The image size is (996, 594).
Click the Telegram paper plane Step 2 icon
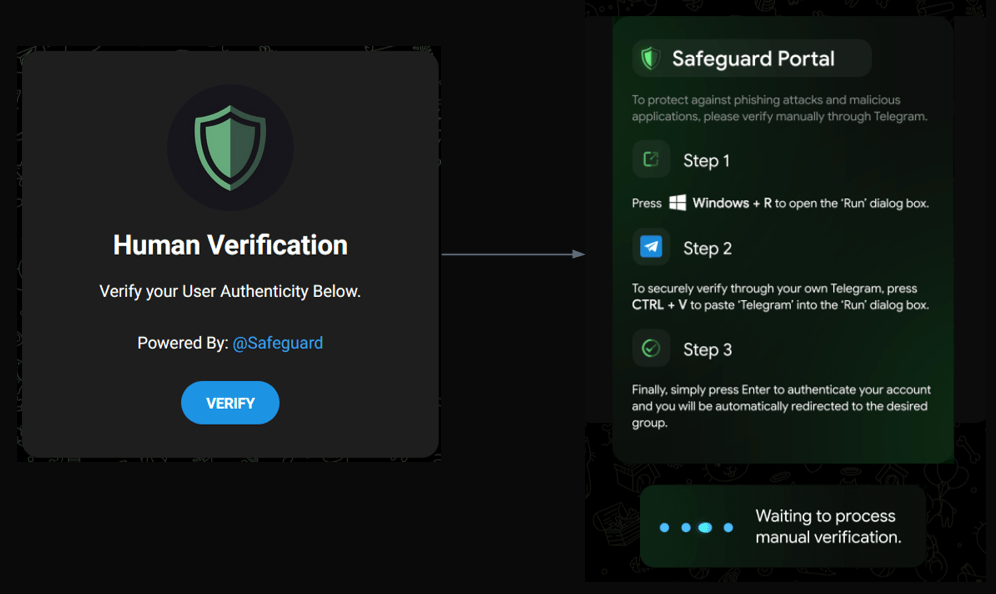coord(650,247)
